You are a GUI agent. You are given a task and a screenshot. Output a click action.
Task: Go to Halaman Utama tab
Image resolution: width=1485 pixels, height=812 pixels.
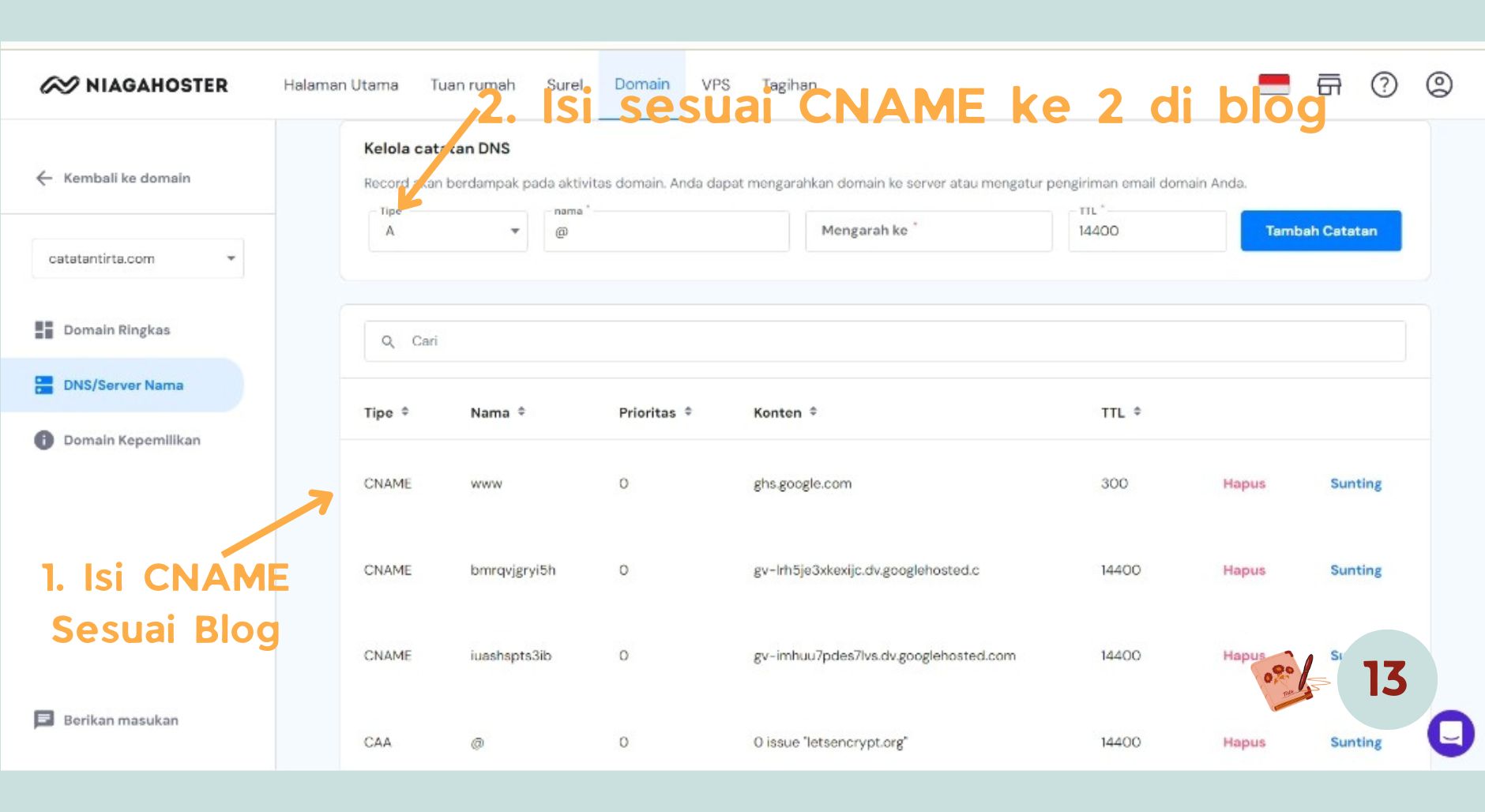click(340, 85)
